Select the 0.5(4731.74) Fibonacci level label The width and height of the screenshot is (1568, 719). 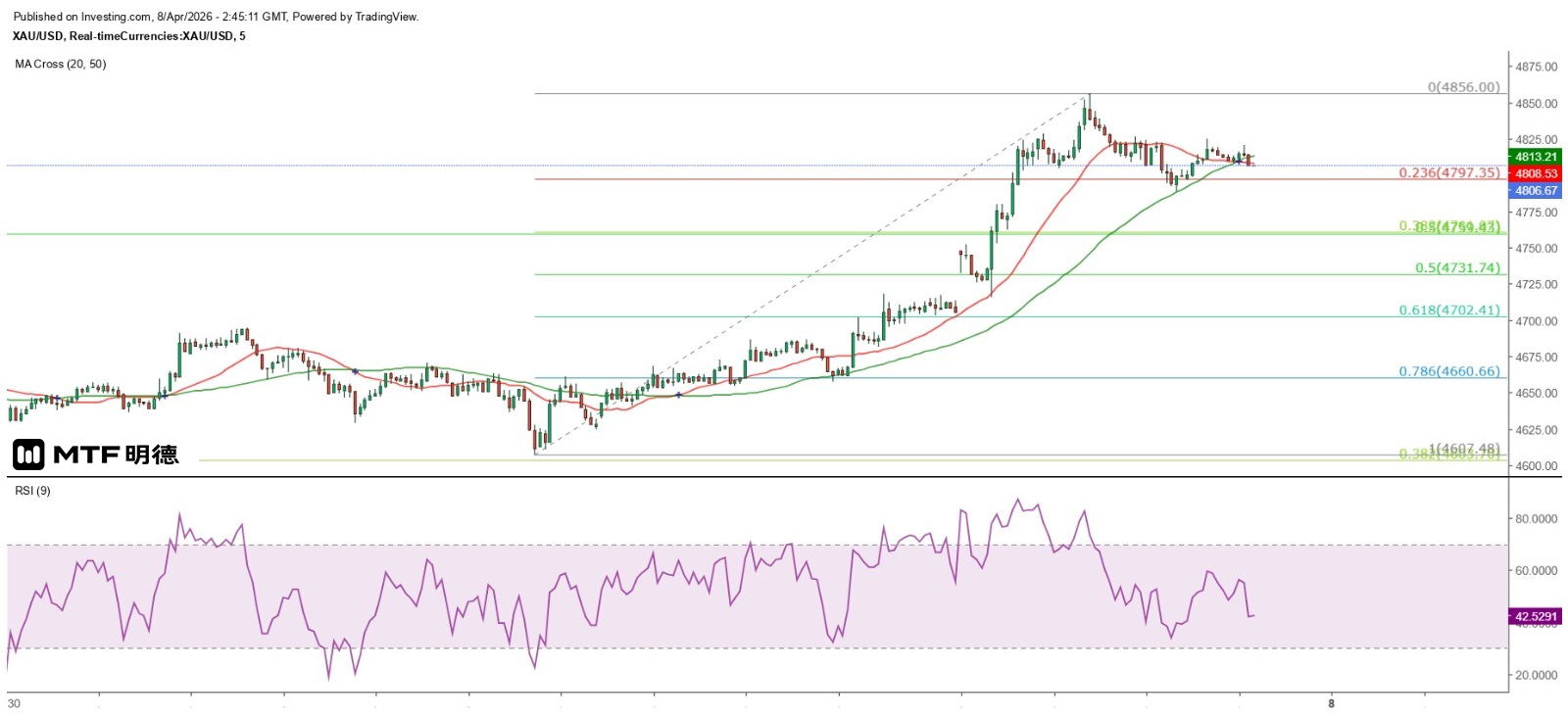[1457, 267]
